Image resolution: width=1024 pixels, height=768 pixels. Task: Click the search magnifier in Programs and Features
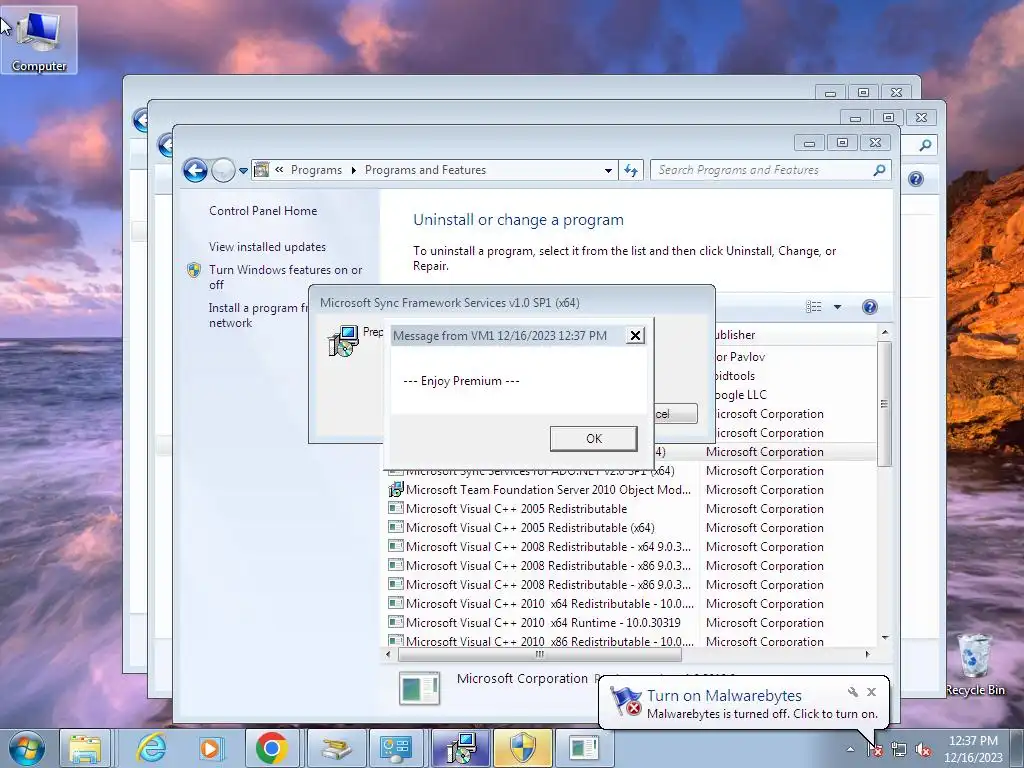point(879,170)
